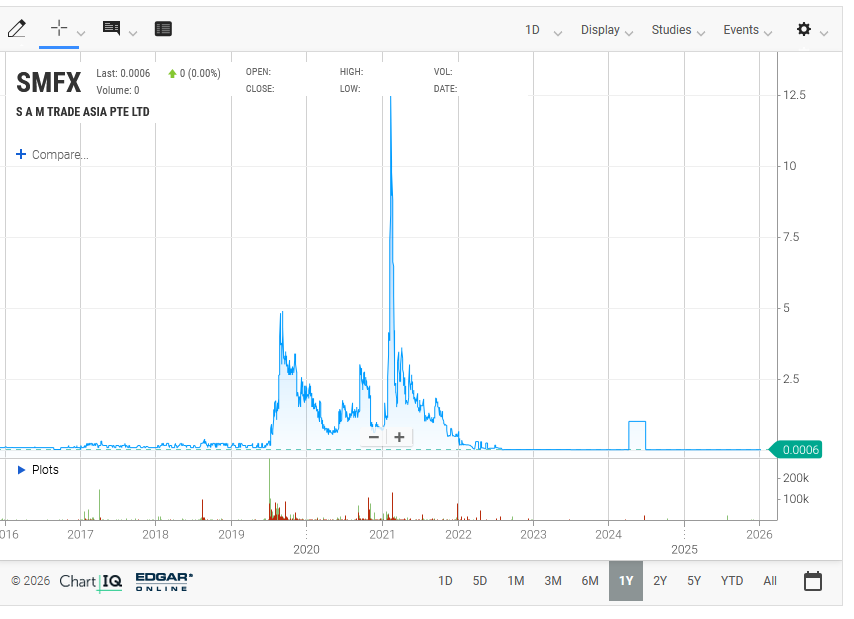Open chart settings gear icon
854x619 pixels.
point(804,30)
